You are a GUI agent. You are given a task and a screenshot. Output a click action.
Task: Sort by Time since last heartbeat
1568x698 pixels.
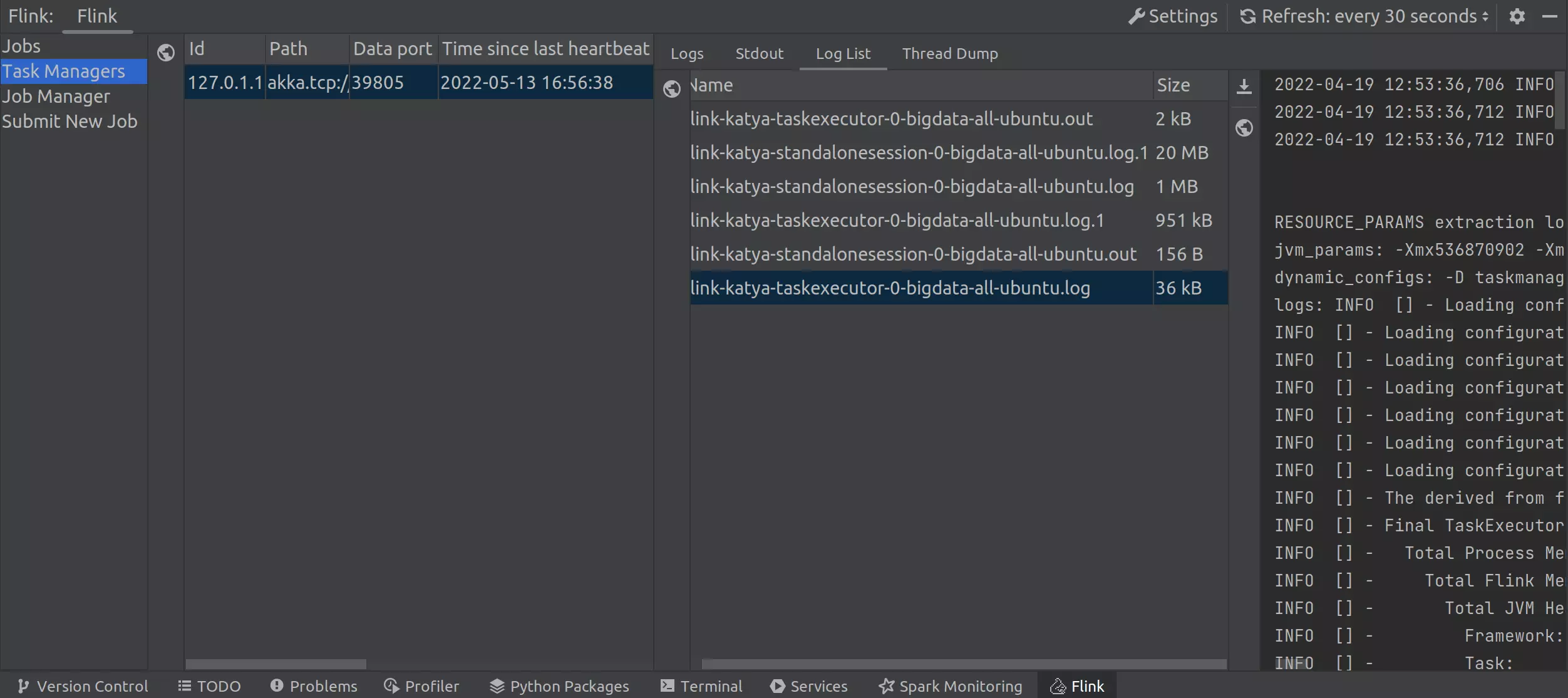coord(545,49)
